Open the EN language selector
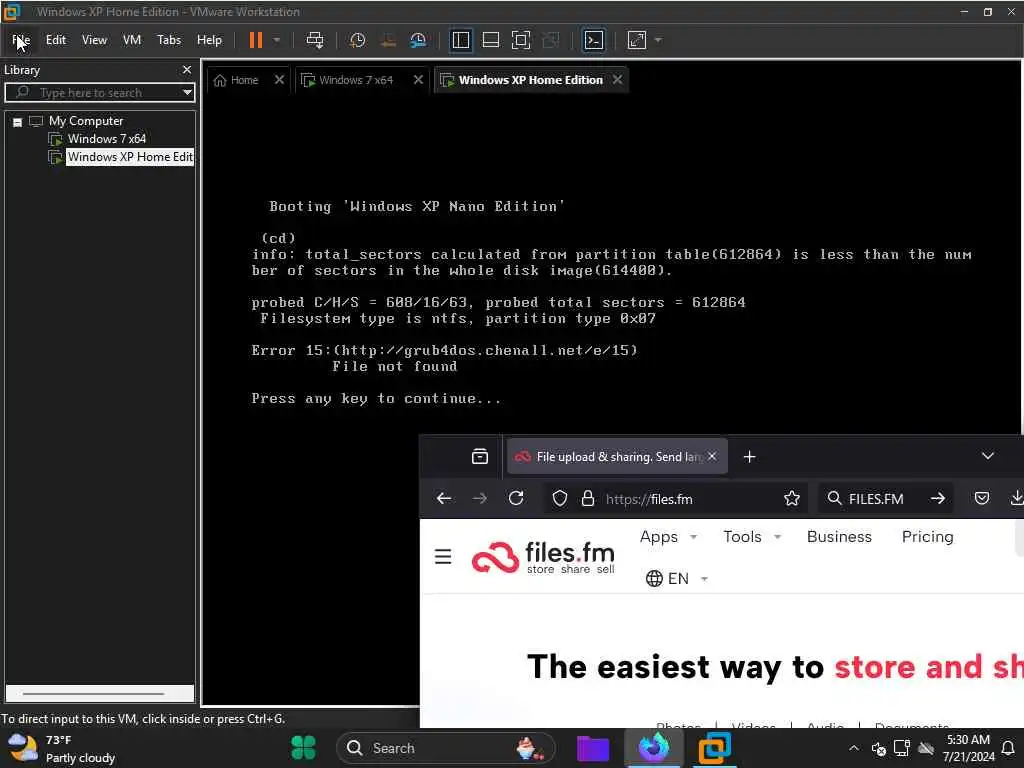This screenshot has height=768, width=1024. tap(677, 579)
